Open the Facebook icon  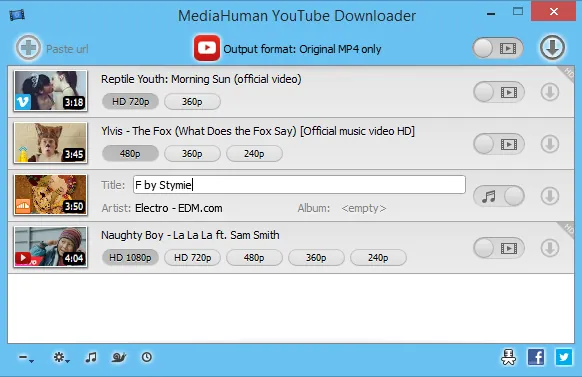click(x=536, y=357)
